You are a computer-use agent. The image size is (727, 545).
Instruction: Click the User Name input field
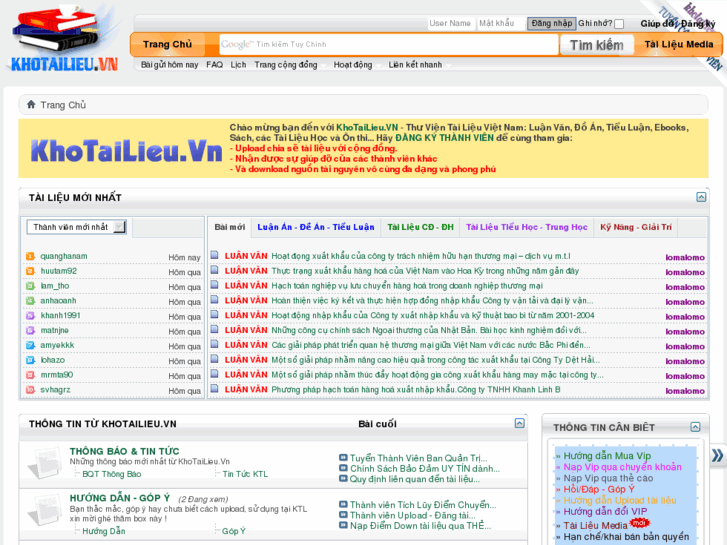451,24
